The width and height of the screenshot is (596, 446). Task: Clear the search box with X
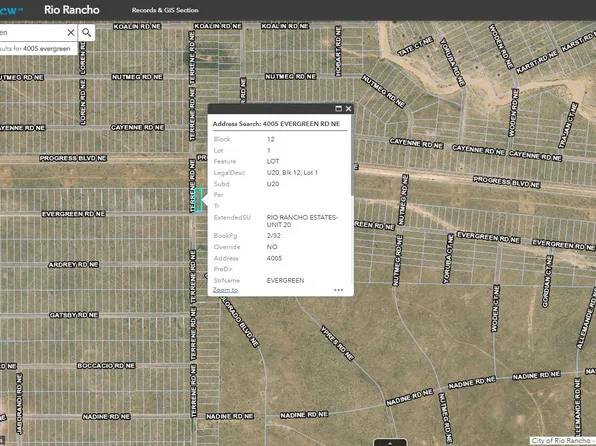point(71,33)
